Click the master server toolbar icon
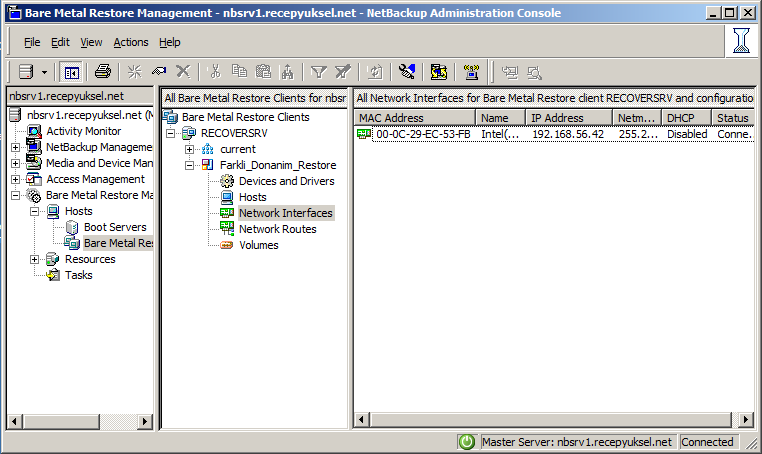762x454 pixels. pos(26,72)
